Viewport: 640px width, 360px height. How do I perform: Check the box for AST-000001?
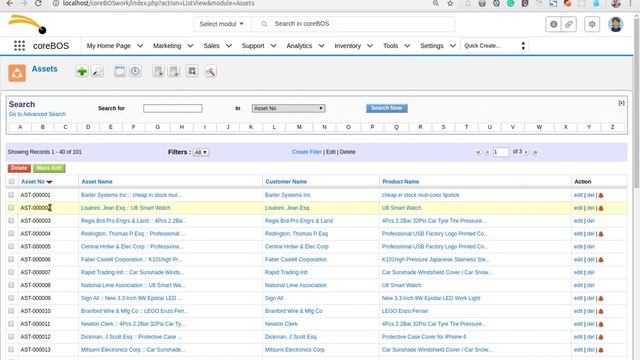click(x=11, y=195)
